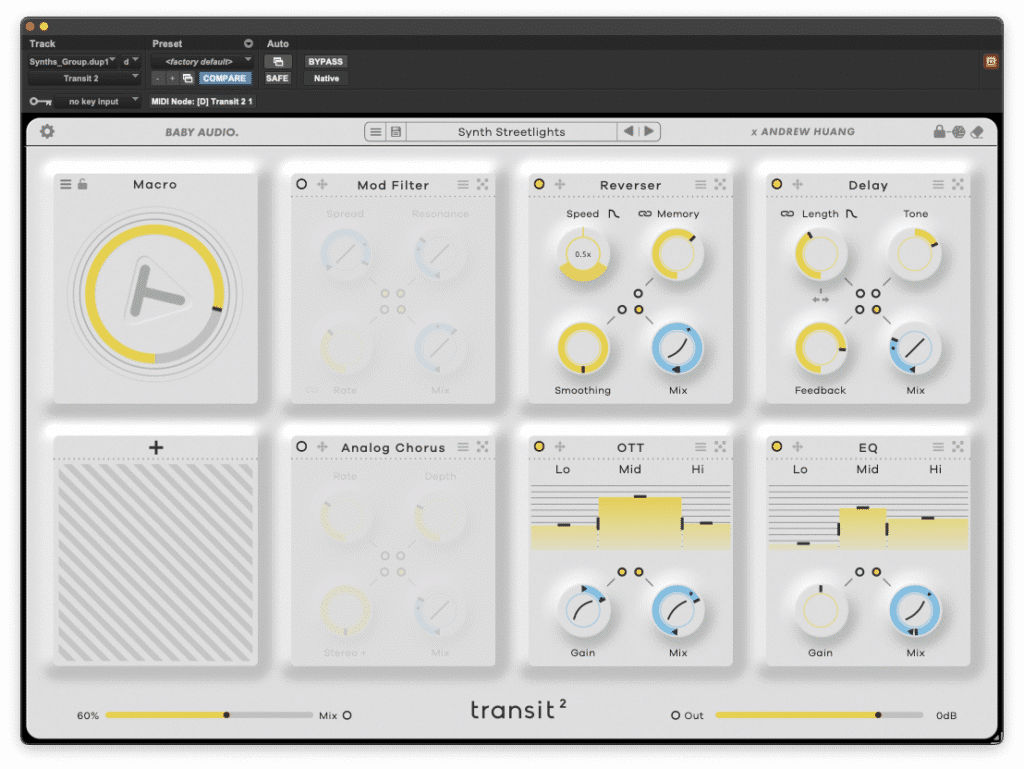Image resolution: width=1024 pixels, height=769 pixels.
Task: Open the Synth Streetlights preset name selector
Action: tap(511, 132)
